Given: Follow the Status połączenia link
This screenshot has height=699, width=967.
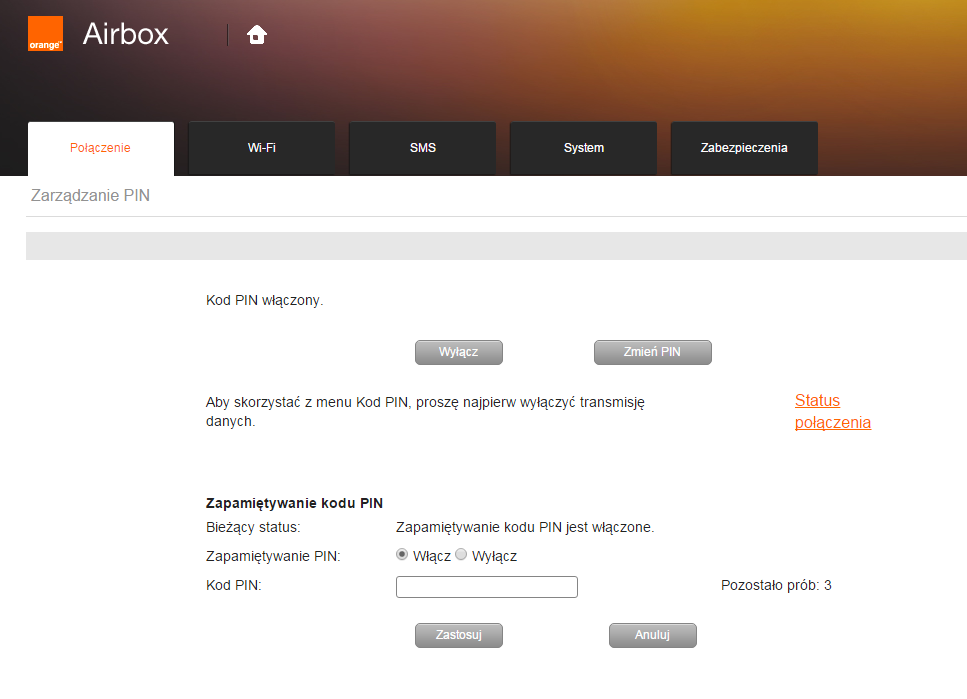Looking at the screenshot, I should (x=832, y=411).
